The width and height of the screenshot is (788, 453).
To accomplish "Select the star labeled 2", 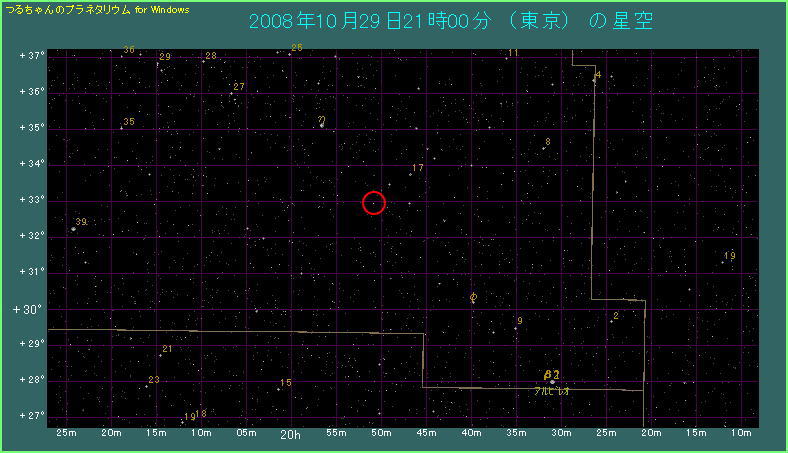I will coord(611,322).
